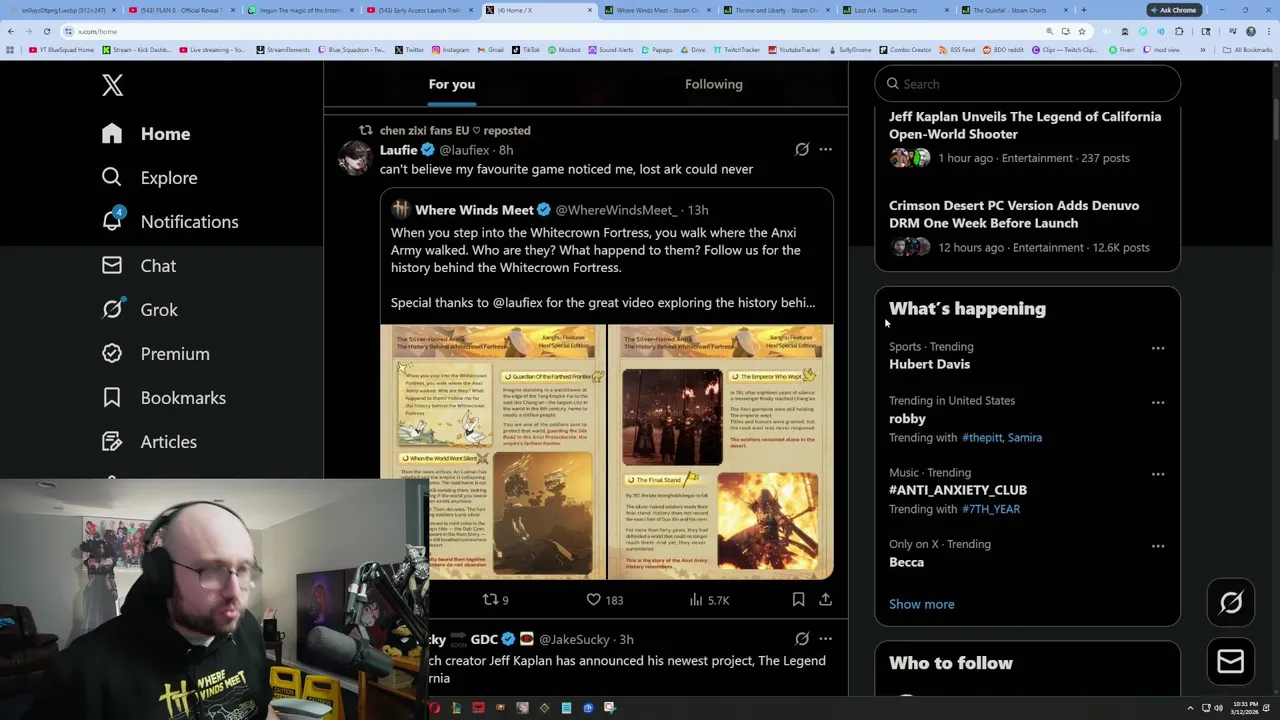Click the X logo icon

point(112,85)
